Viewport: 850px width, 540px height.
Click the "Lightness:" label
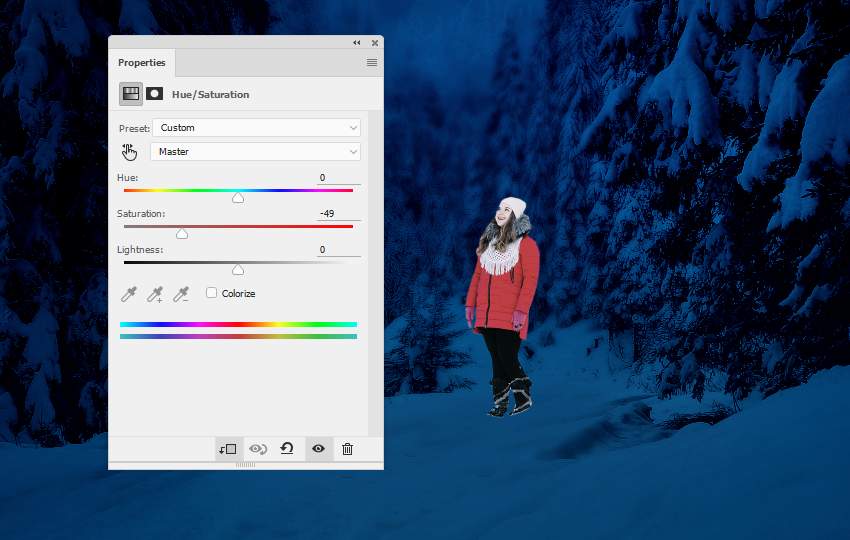140,249
